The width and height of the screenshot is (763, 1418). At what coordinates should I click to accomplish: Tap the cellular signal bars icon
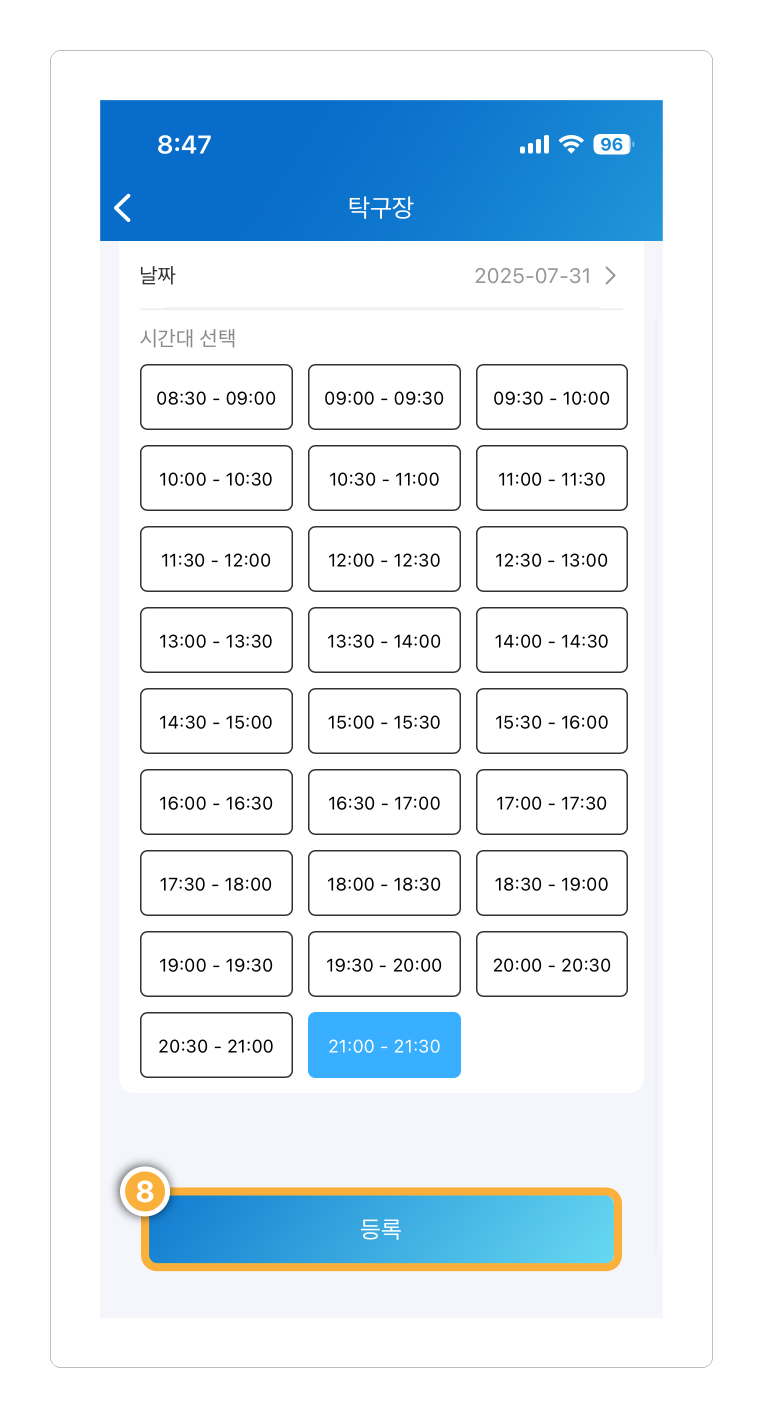(534, 145)
